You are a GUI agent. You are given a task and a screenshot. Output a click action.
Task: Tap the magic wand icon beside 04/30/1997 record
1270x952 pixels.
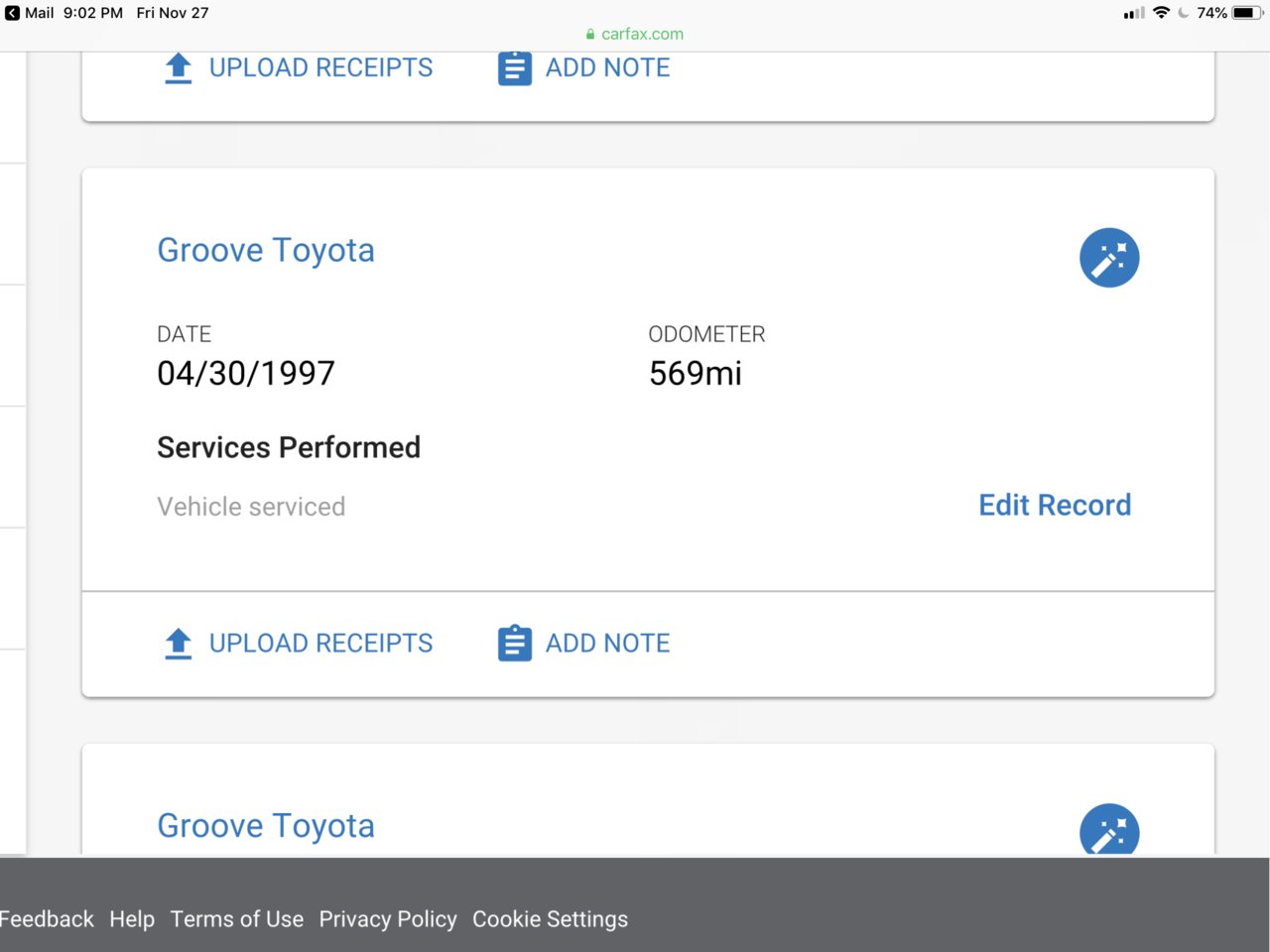(1109, 258)
